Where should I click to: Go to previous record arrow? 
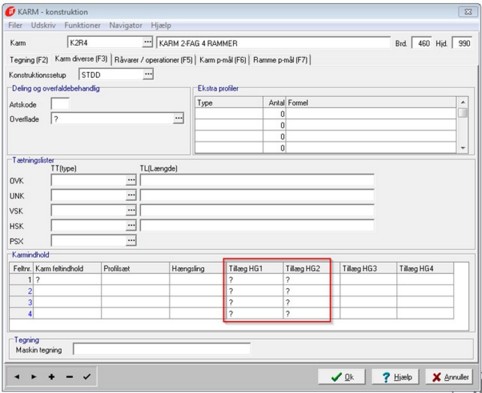tap(17, 377)
